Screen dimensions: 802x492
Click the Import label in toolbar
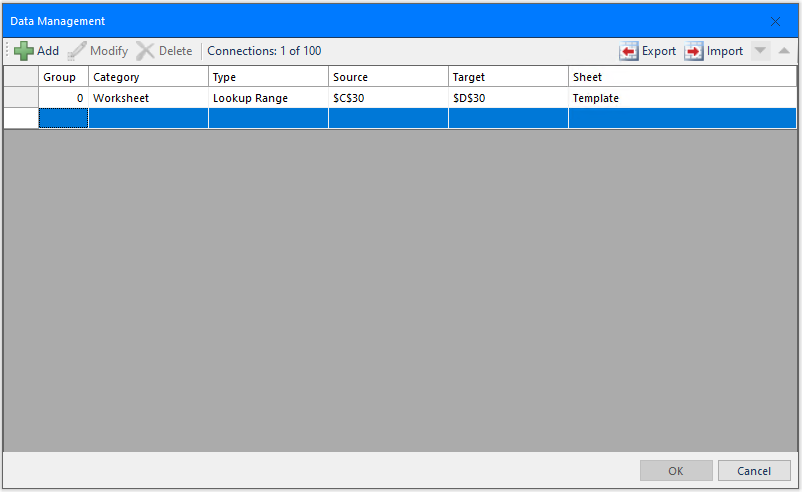pos(725,51)
